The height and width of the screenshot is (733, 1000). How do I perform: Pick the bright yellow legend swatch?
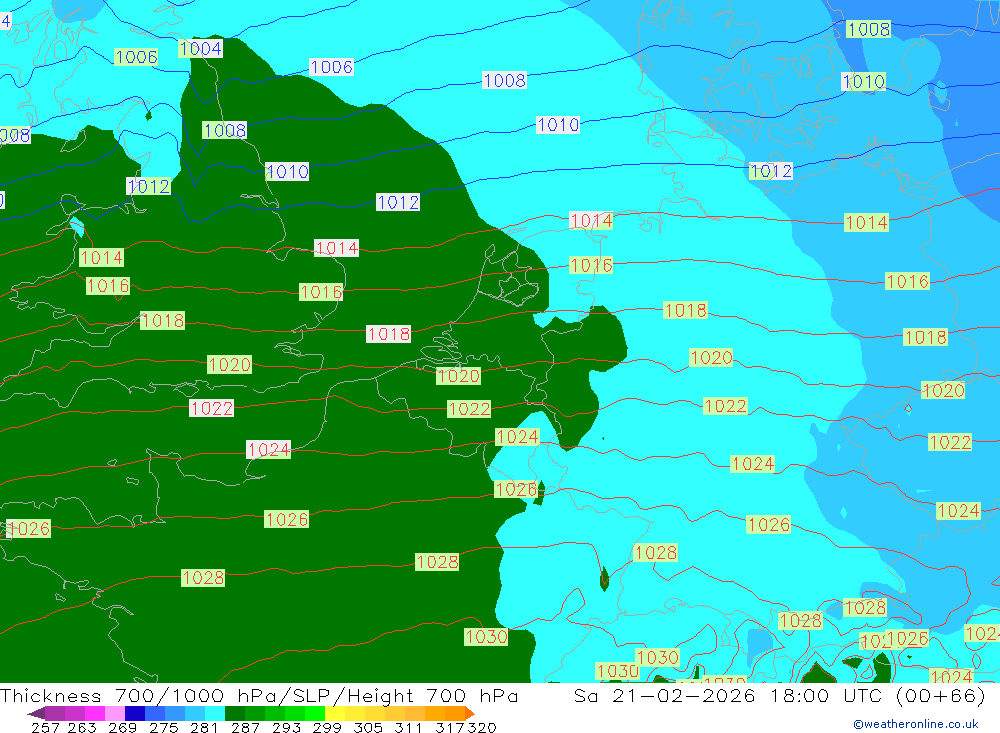(335, 713)
